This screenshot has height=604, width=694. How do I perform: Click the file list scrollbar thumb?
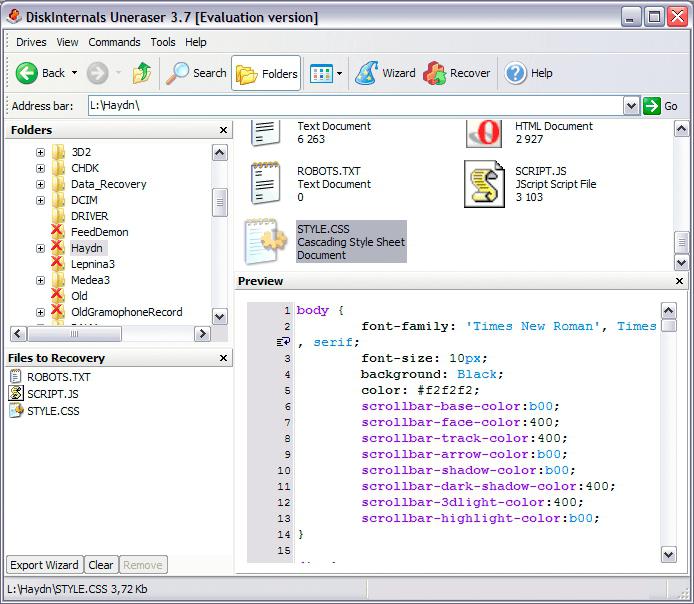pos(681,242)
